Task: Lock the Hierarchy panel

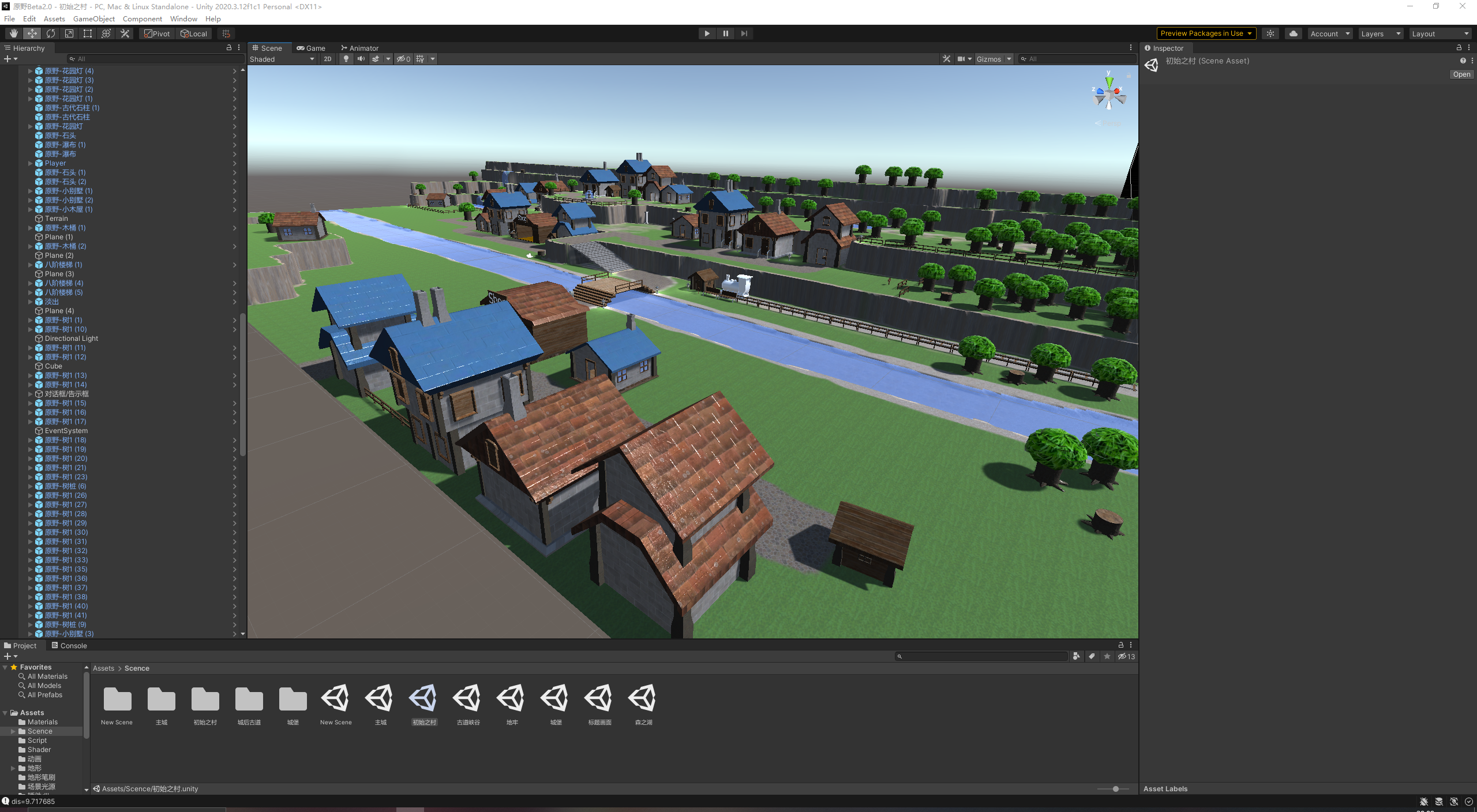Action: (x=229, y=48)
